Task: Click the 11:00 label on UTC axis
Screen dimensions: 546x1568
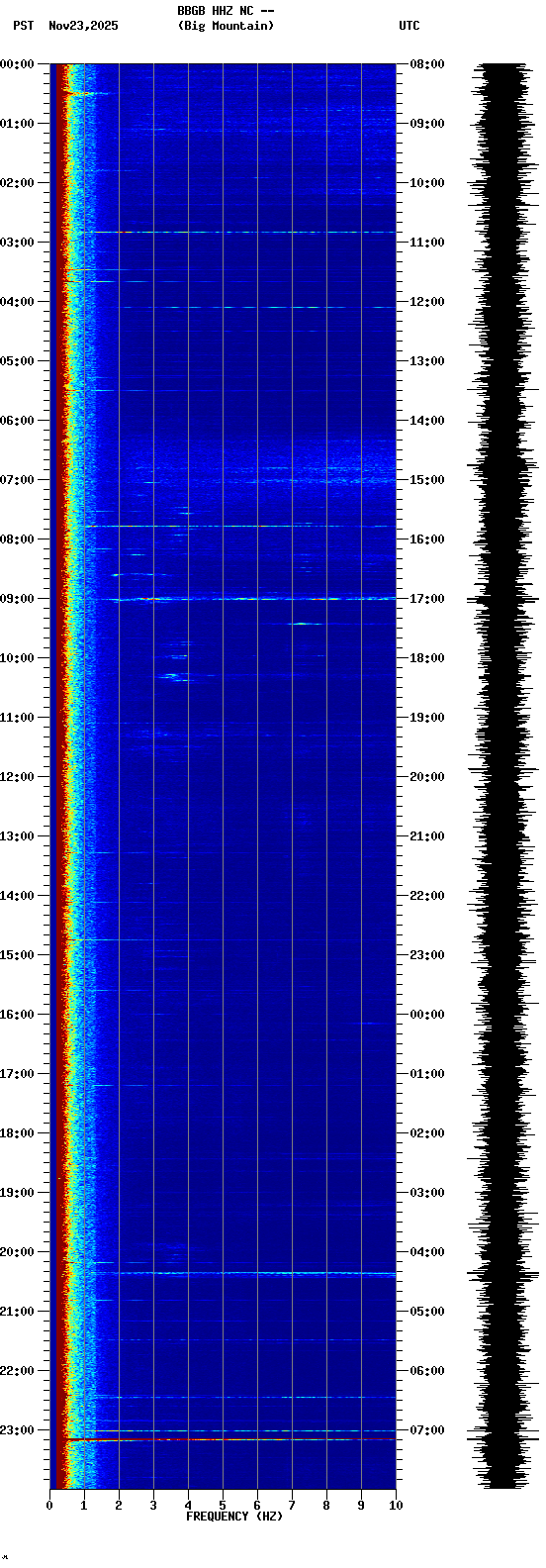Action: (427, 243)
